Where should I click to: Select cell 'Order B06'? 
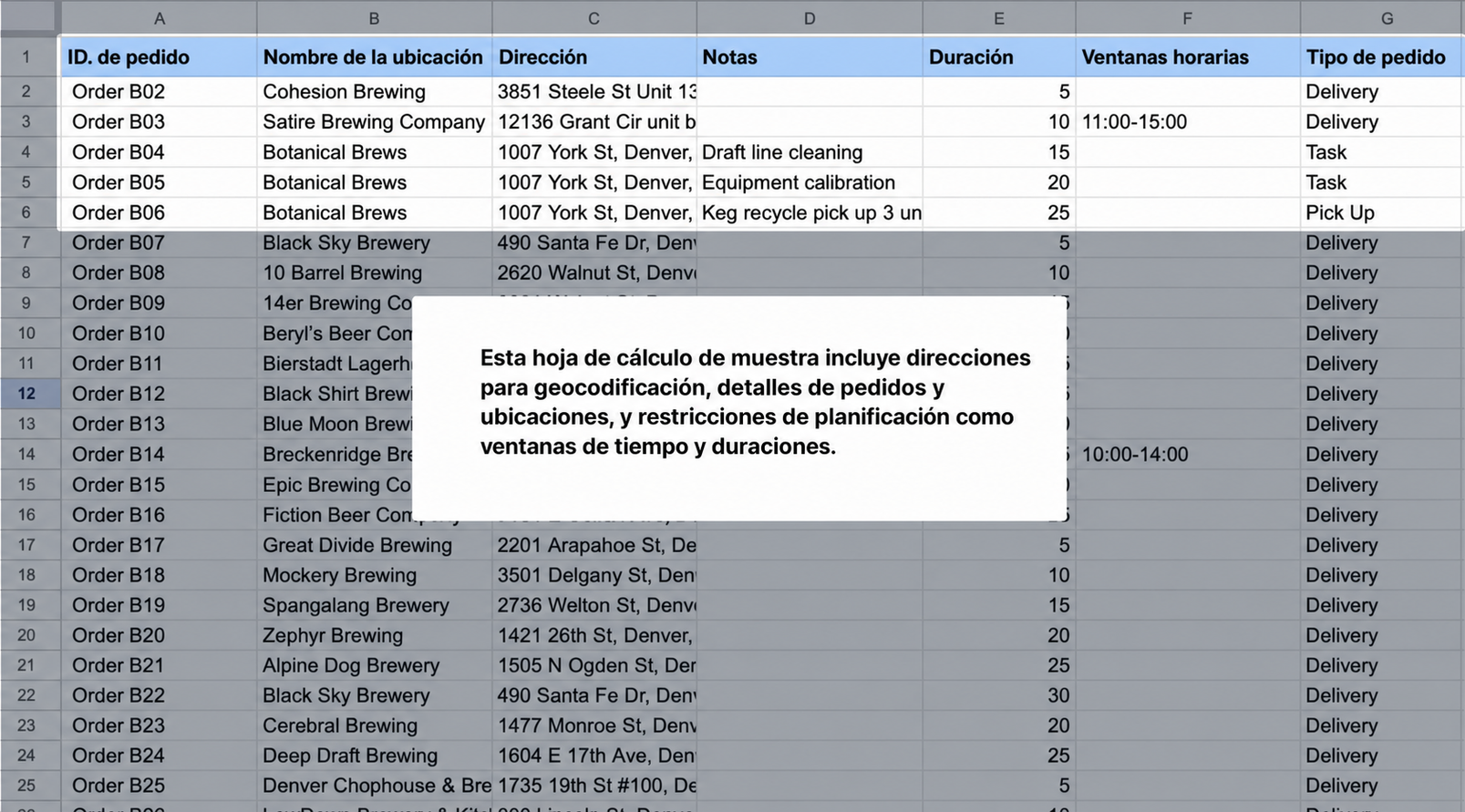click(159, 212)
